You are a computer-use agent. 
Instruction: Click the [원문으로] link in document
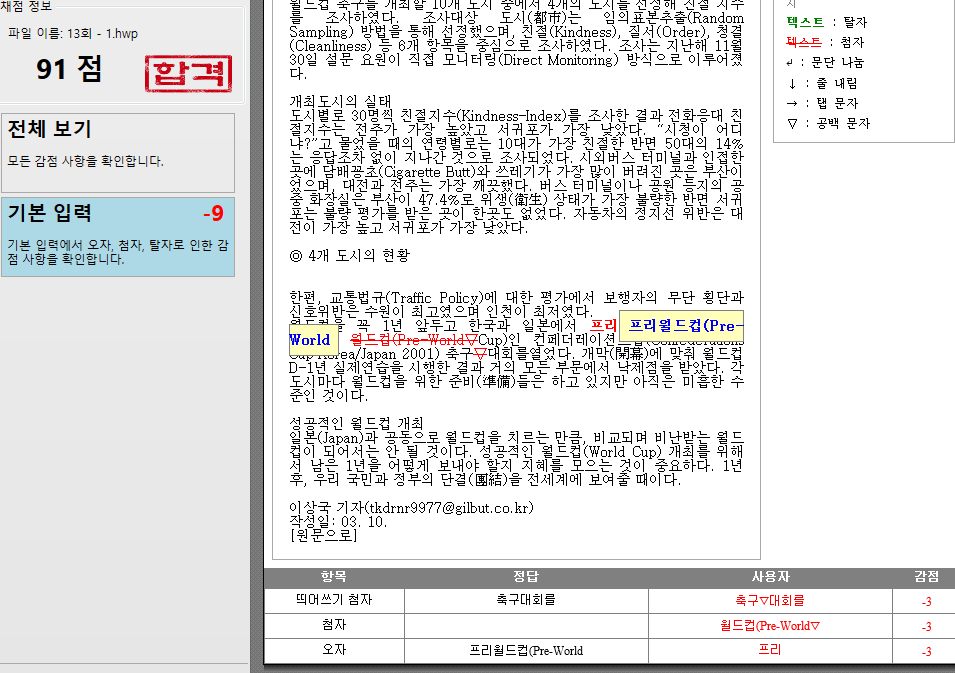[x=323, y=535]
